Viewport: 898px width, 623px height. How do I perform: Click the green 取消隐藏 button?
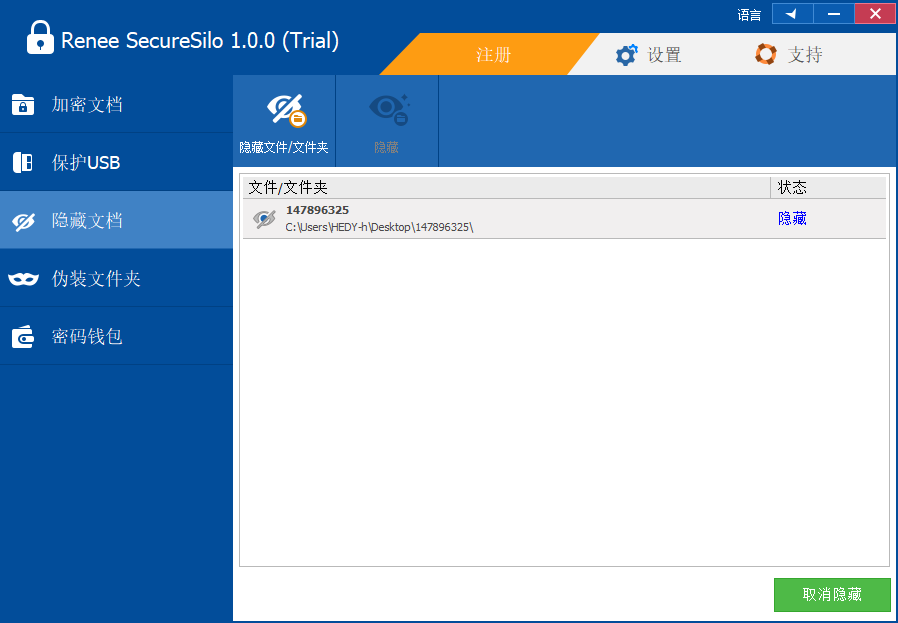pyautogui.click(x=832, y=594)
